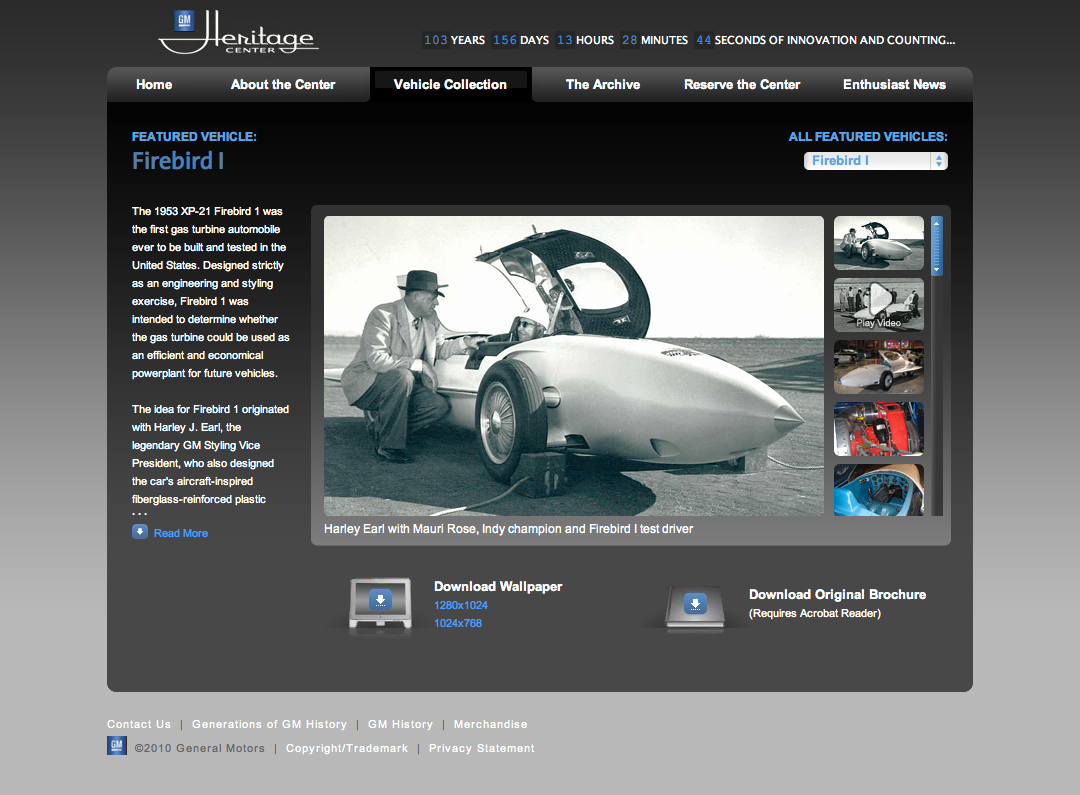Download the 1280x1024 wallpaper
Image resolution: width=1080 pixels, height=795 pixels.
[461, 605]
